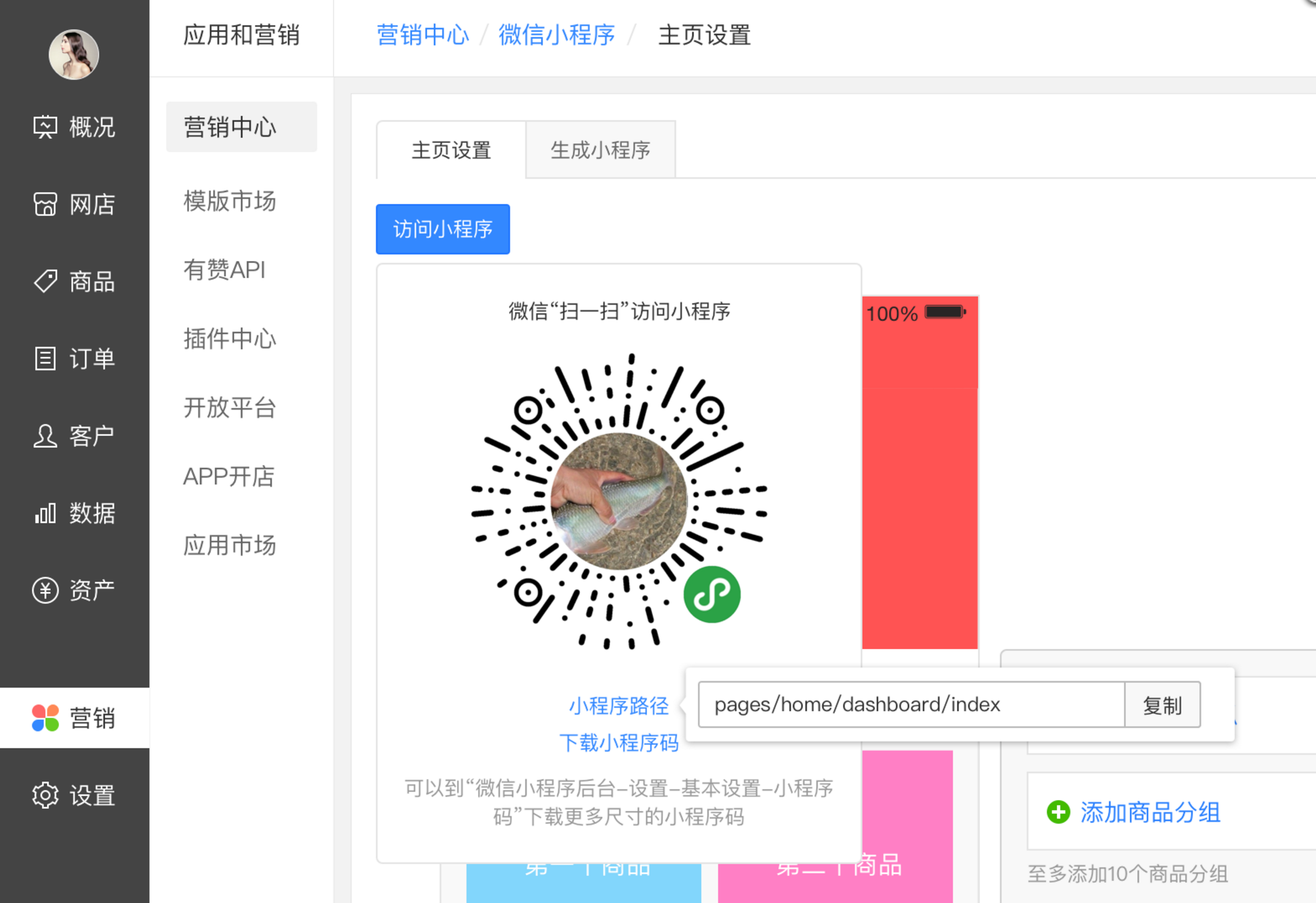Click the fish photo in QR center
This screenshot has width=1316, height=903.
click(619, 501)
